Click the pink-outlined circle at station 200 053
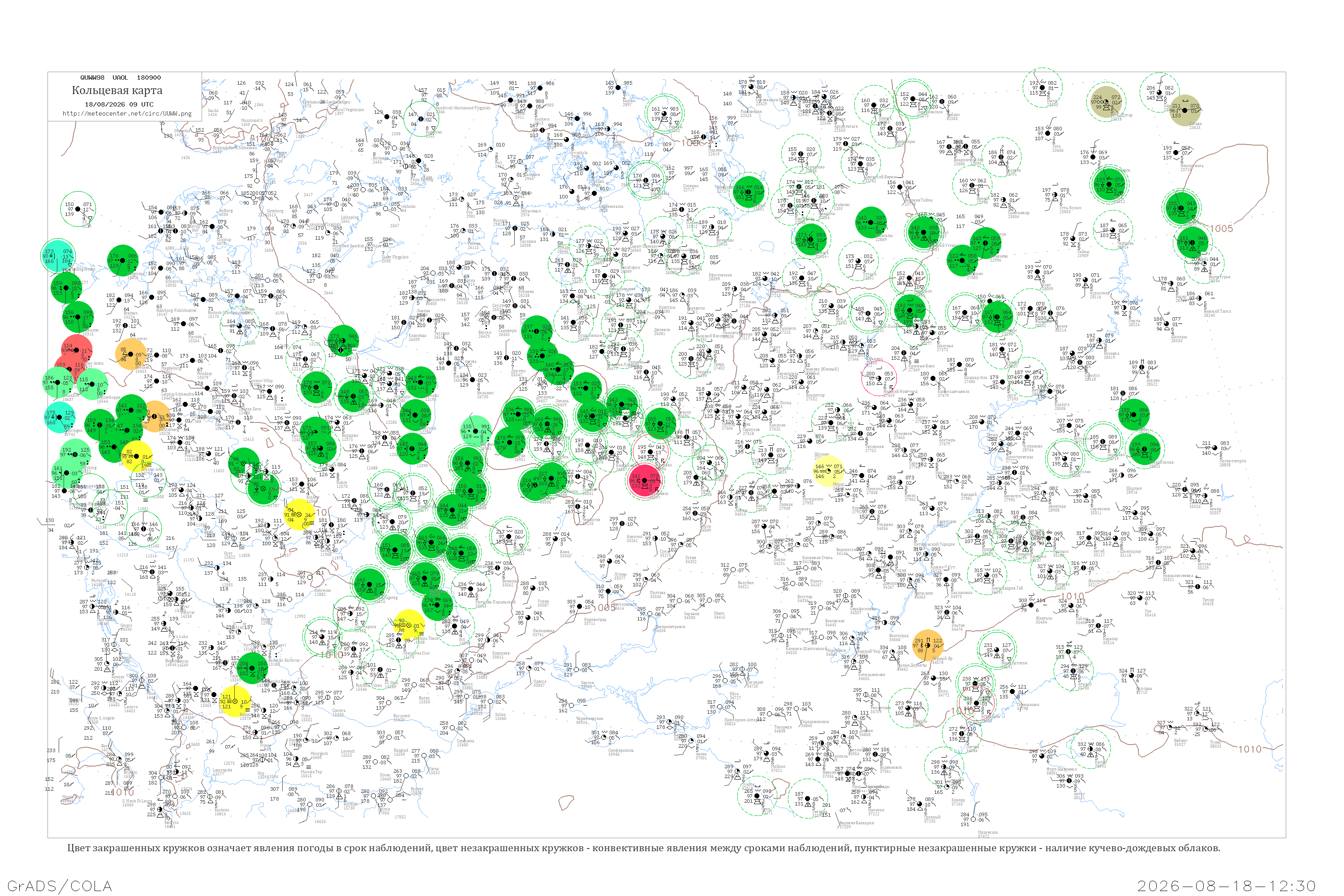 click(x=879, y=378)
